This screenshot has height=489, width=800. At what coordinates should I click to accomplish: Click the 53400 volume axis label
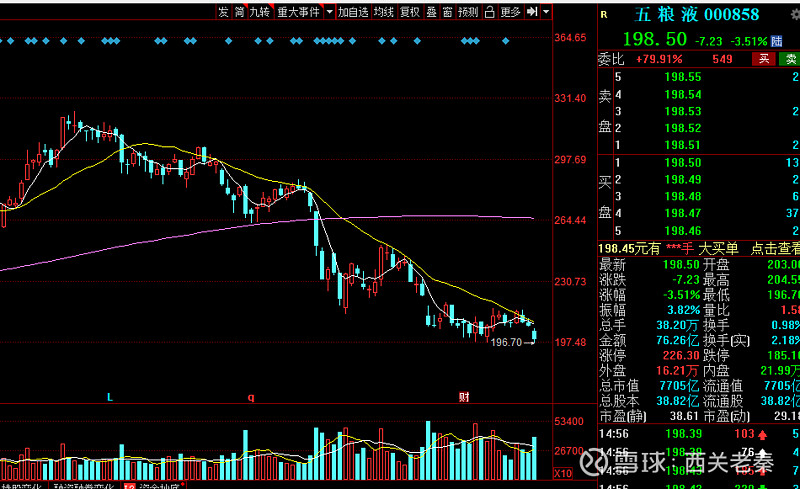[569, 422]
